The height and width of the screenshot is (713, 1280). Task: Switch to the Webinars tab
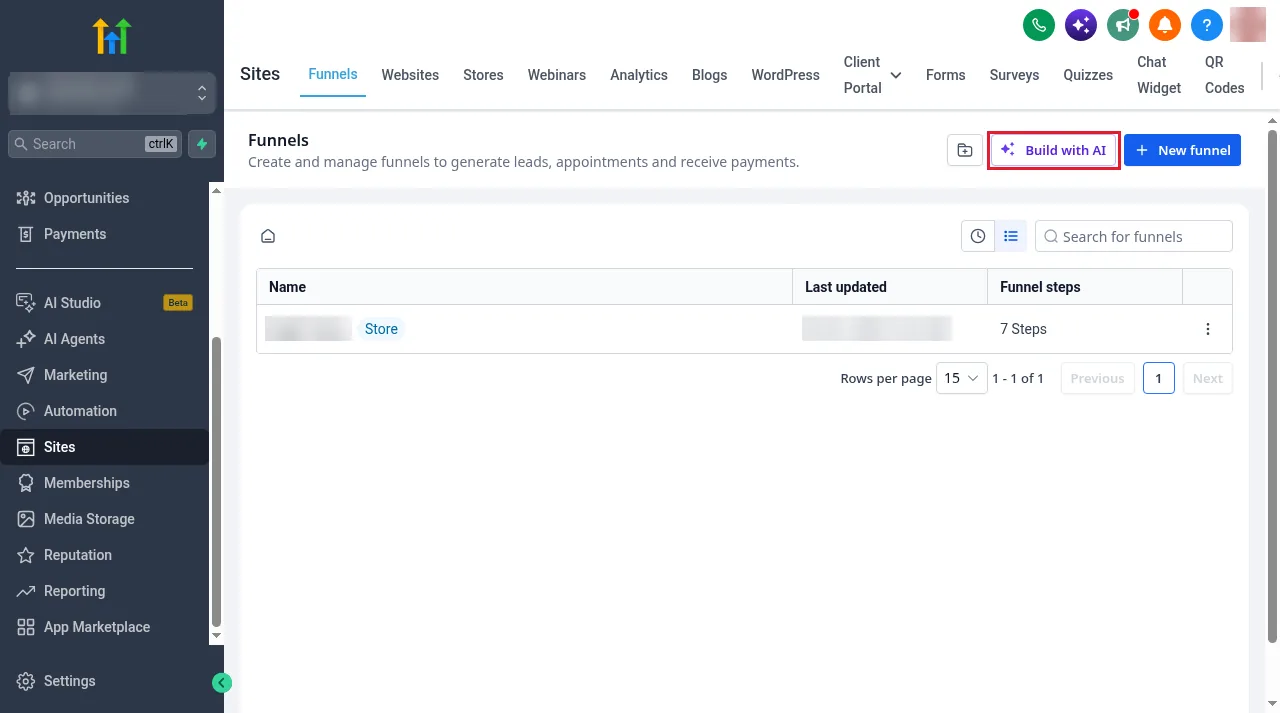coord(557,75)
